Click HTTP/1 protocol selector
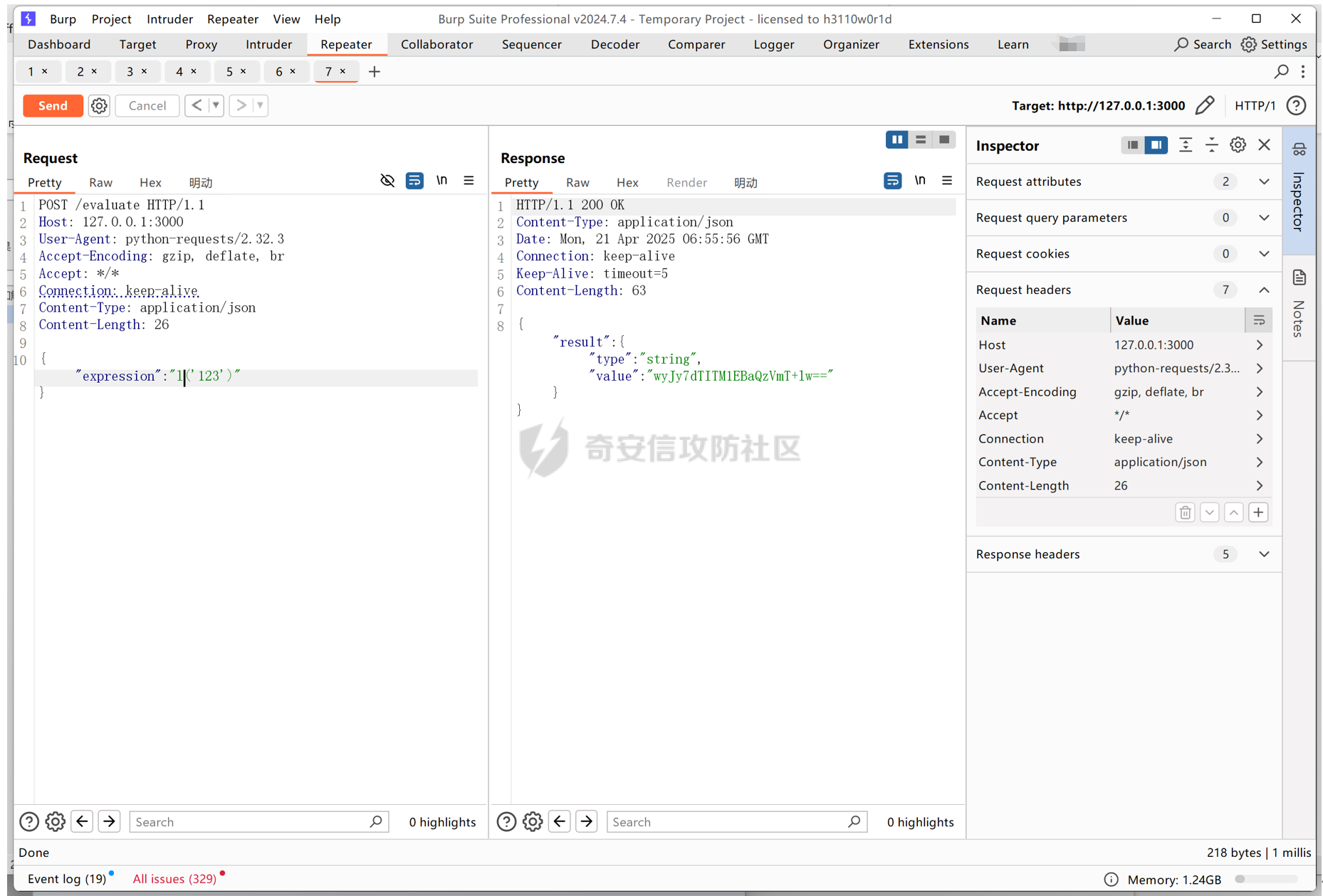 click(1255, 105)
